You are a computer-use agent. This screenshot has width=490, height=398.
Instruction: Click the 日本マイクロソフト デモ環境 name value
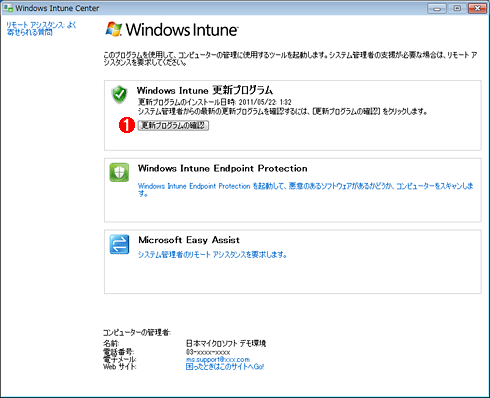226,343
